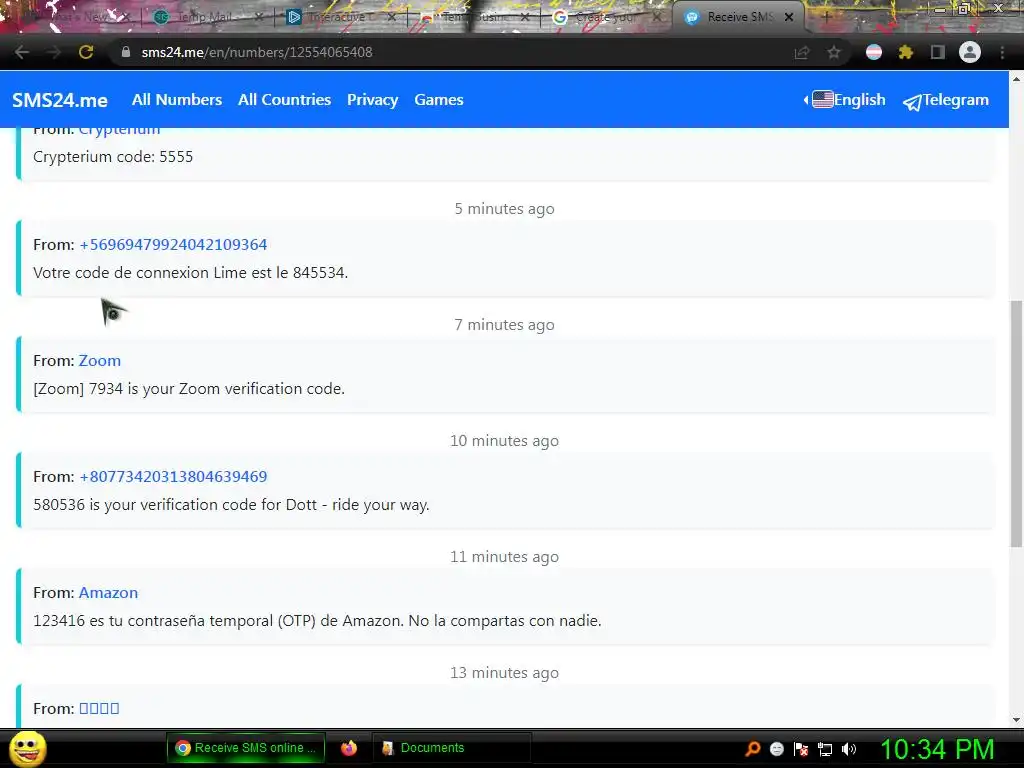The image size is (1024, 768).
Task: Launch Firefox from the taskbar
Action: [x=349, y=748]
